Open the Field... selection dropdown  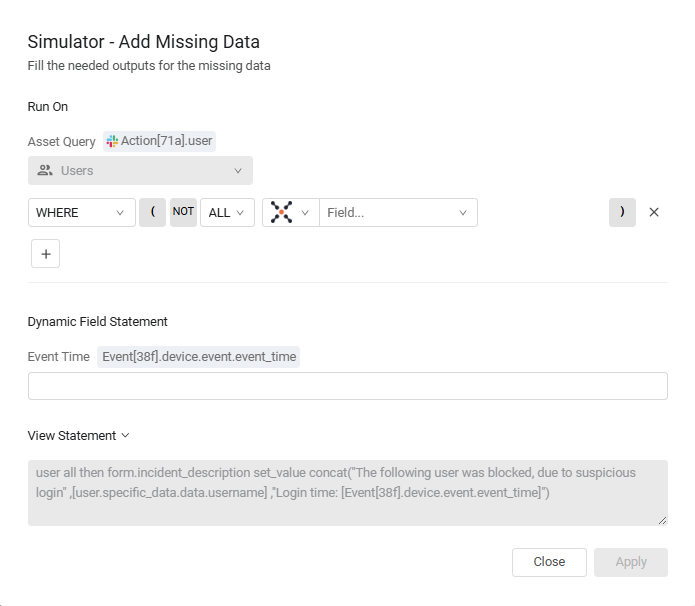398,212
